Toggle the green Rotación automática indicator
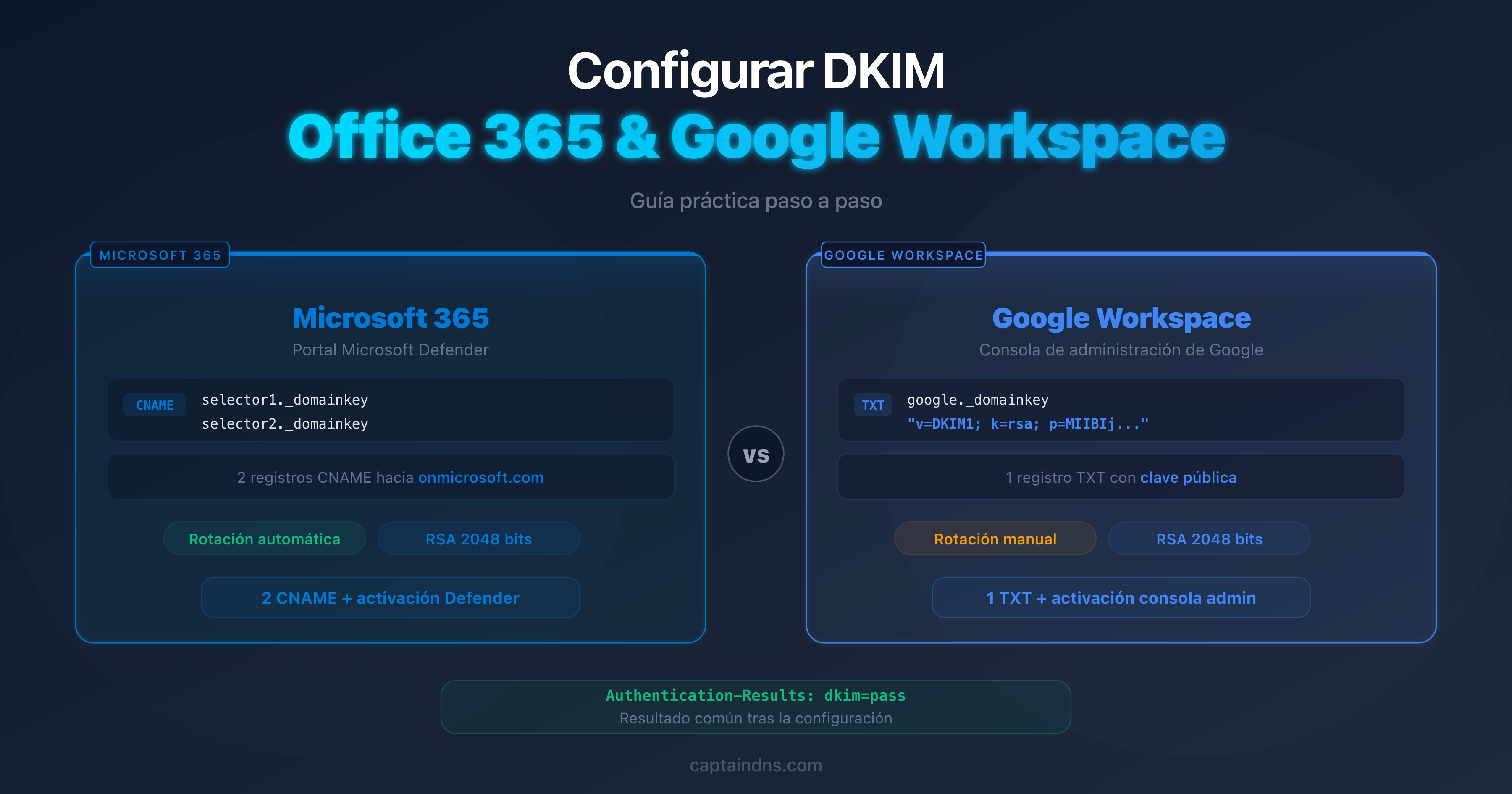Viewport: 1512px width, 794px height. pos(264,538)
